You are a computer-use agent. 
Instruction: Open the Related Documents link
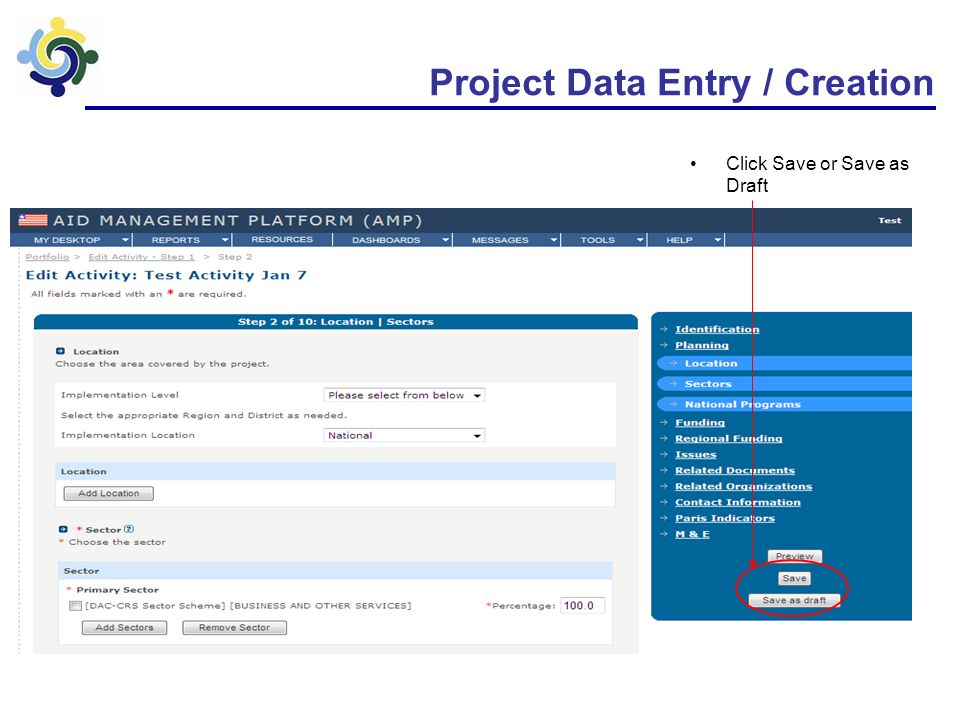pos(735,470)
